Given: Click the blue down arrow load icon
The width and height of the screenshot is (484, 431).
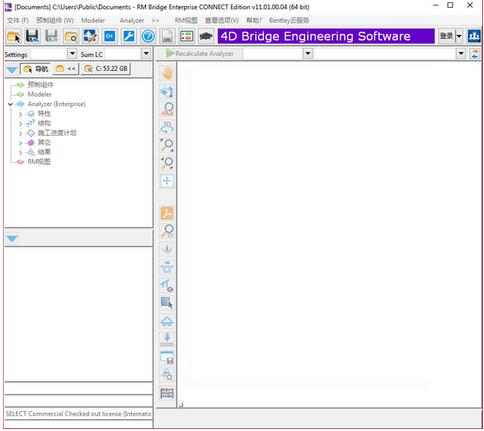Looking at the screenshot, I should [x=167, y=339].
